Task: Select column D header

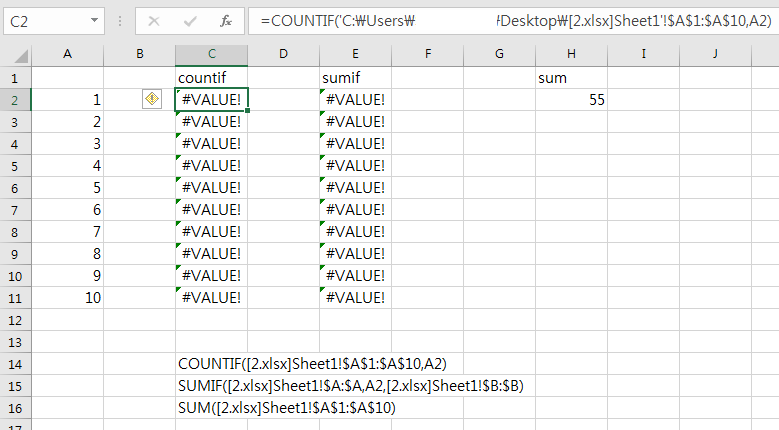Action: (x=283, y=54)
